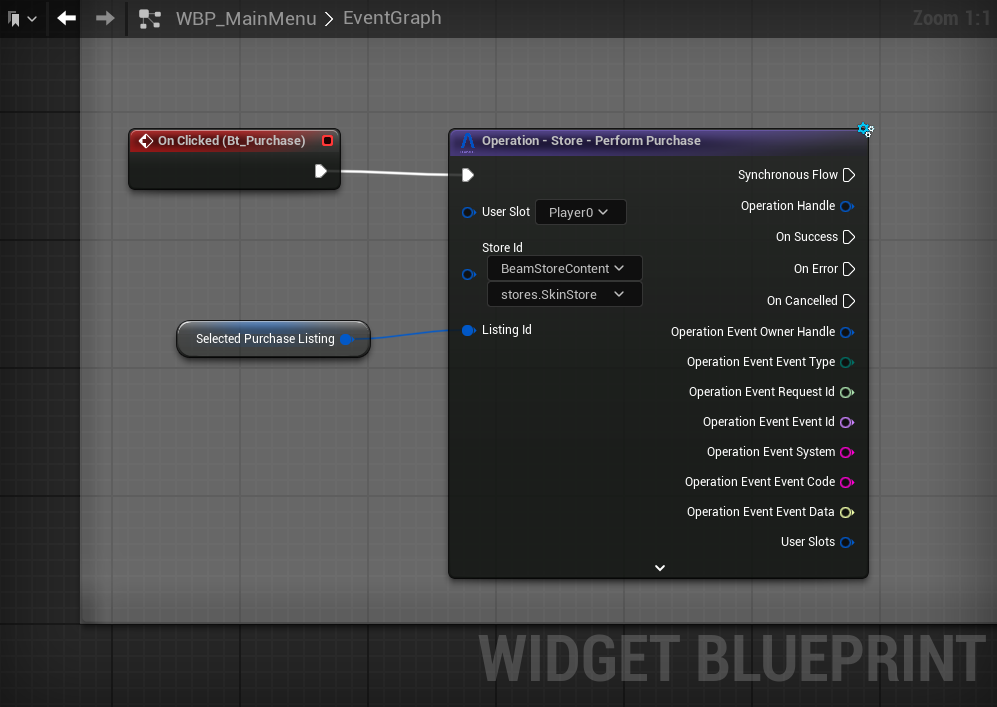The image size is (997, 707).
Task: Click the EventGraph breadcrumb label
Action: click(x=391, y=19)
